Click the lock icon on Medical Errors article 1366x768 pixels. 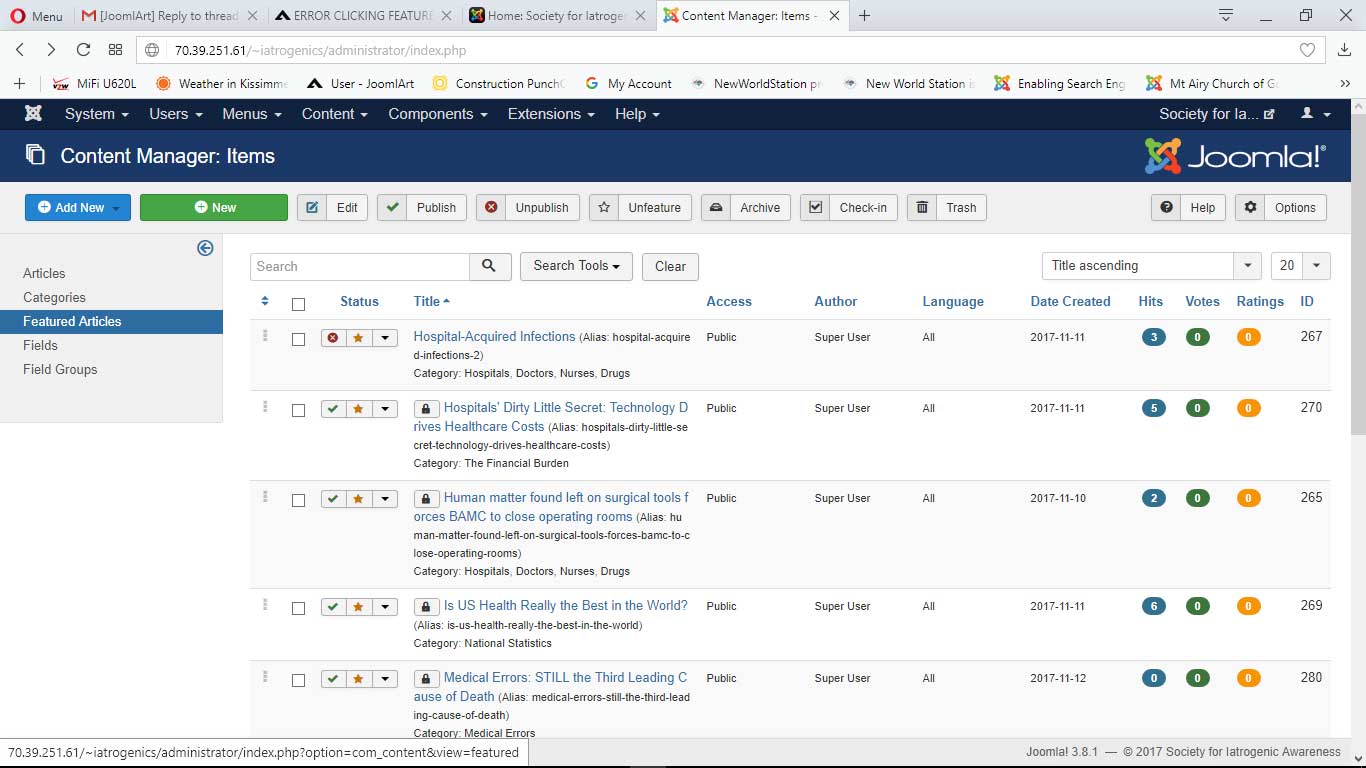[426, 679]
